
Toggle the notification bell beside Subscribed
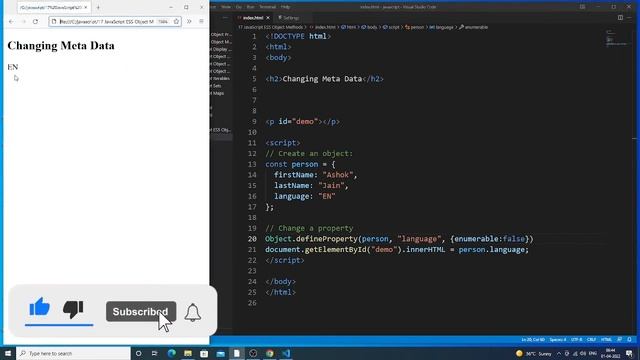193,313
